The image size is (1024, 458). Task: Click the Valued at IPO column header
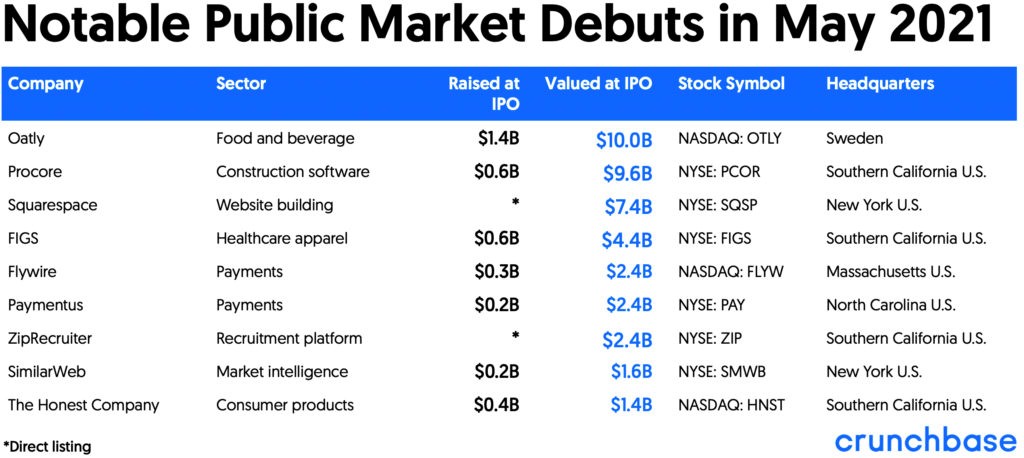pyautogui.click(x=598, y=84)
